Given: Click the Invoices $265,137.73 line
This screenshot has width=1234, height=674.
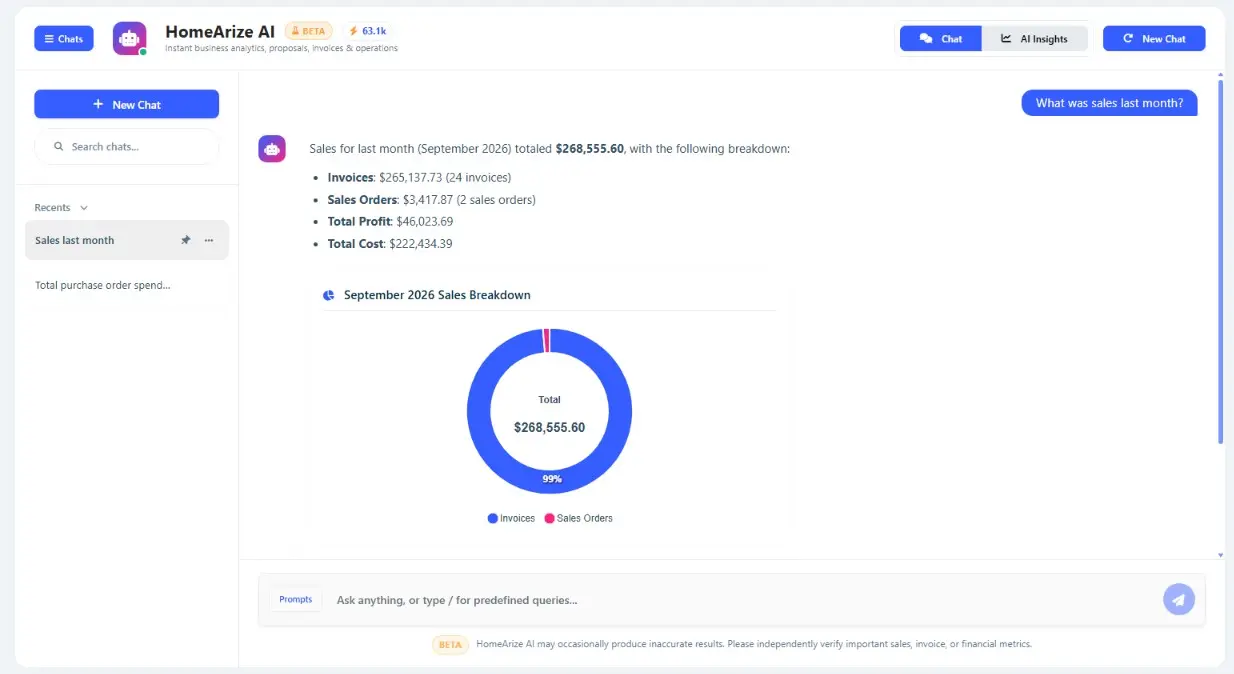Looking at the screenshot, I should point(419,177).
